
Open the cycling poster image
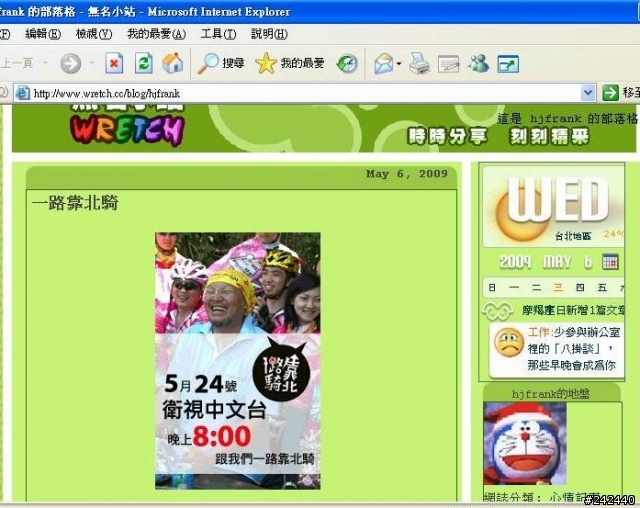tap(238, 361)
